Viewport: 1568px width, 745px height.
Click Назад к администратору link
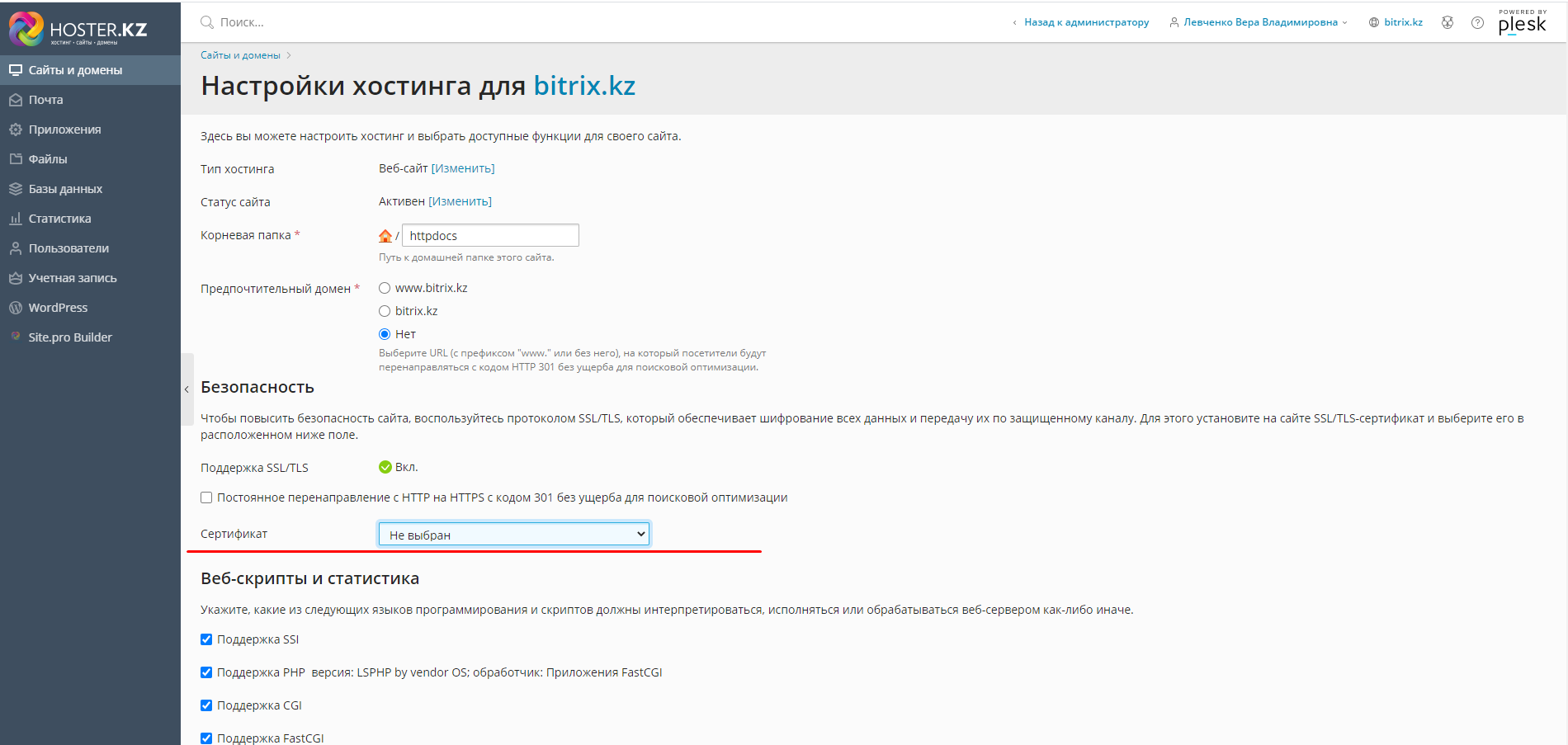pos(1086,22)
